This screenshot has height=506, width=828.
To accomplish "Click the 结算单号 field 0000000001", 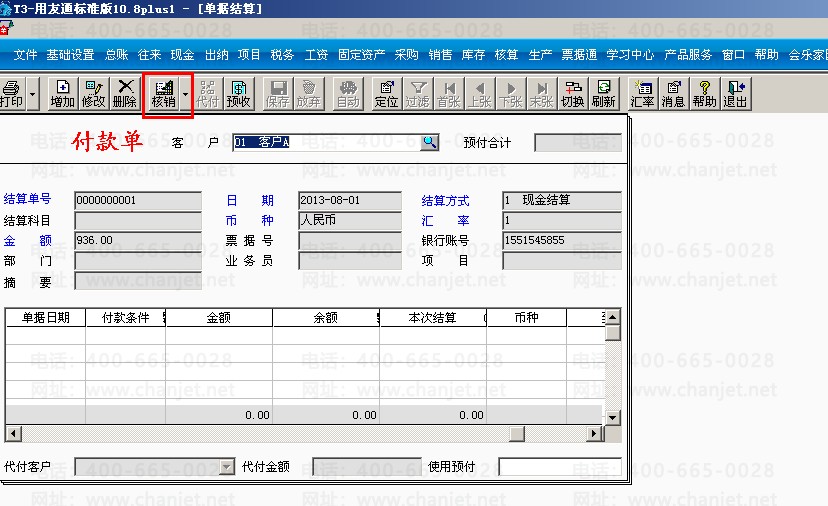I will [138, 201].
